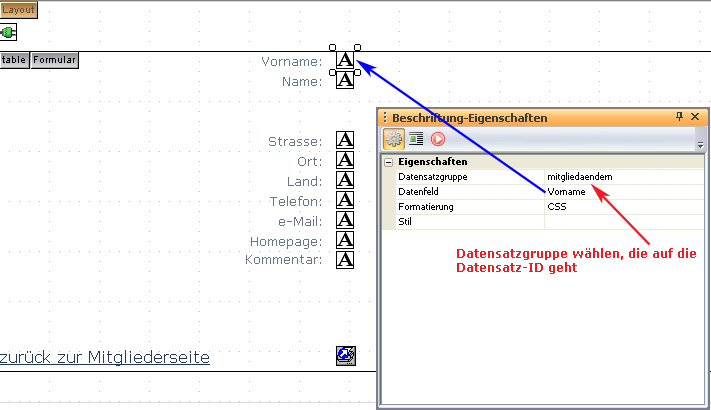Click the green plug connection icon

coord(8,33)
